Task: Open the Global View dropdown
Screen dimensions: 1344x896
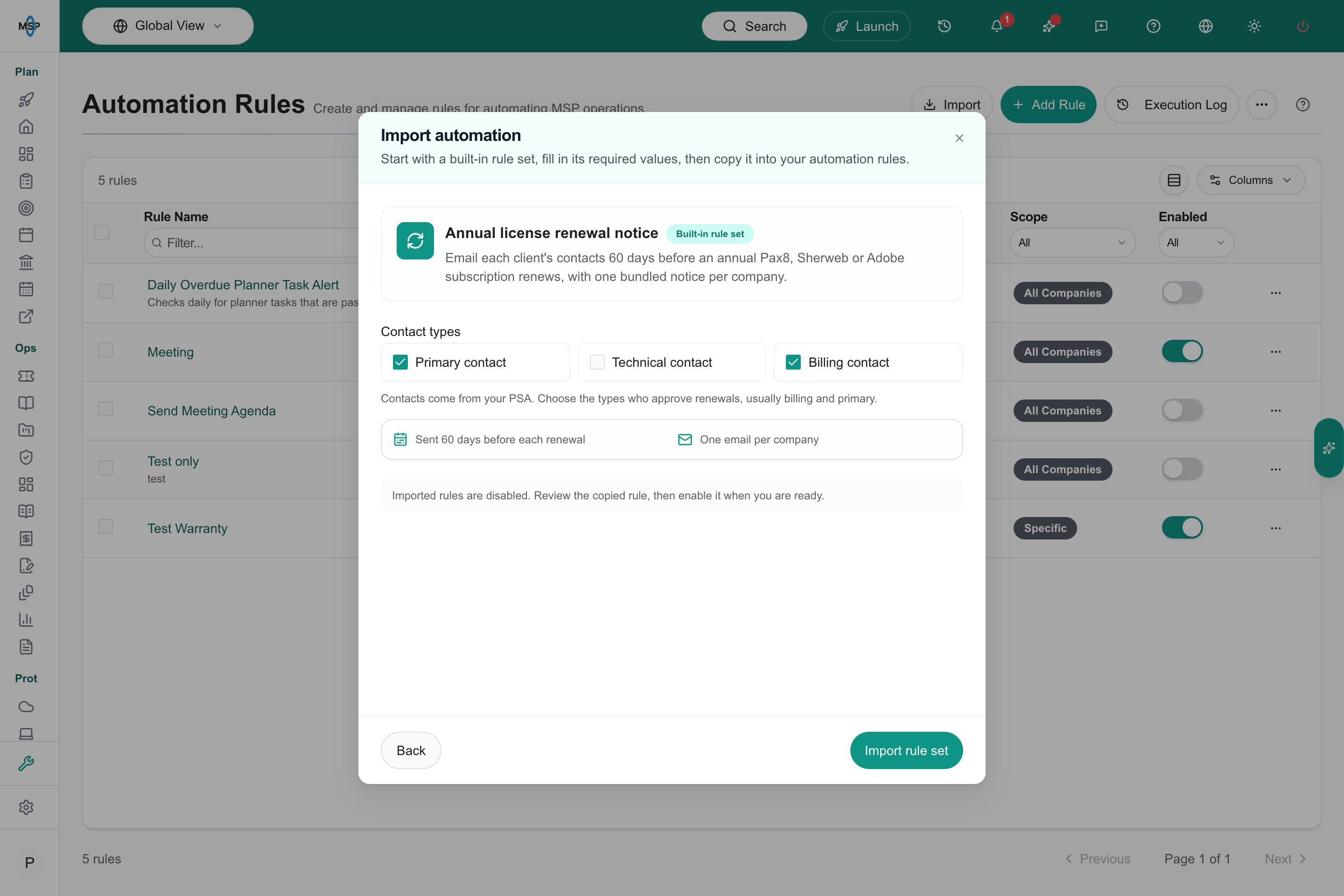Action: pyautogui.click(x=168, y=26)
